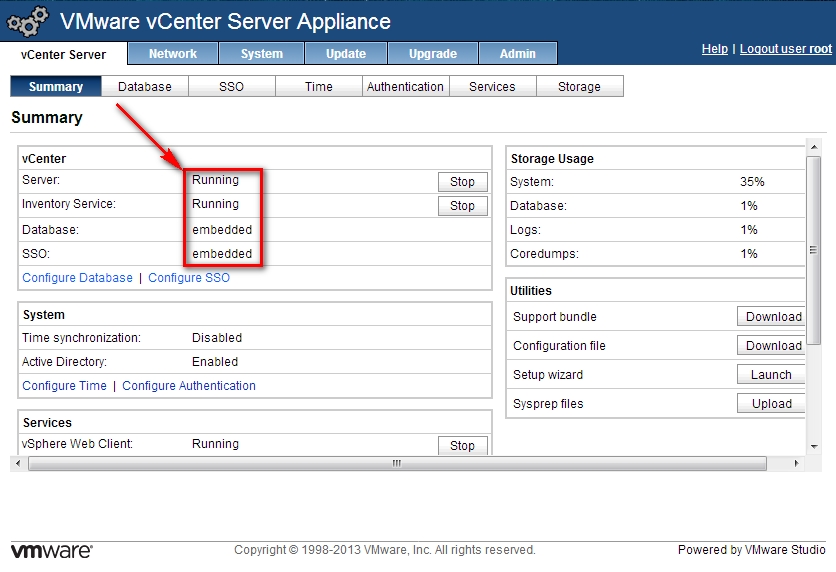Viewport: 836px width, 572px height.
Task: Click the vertical scrollbar thumb
Action: tap(814, 250)
